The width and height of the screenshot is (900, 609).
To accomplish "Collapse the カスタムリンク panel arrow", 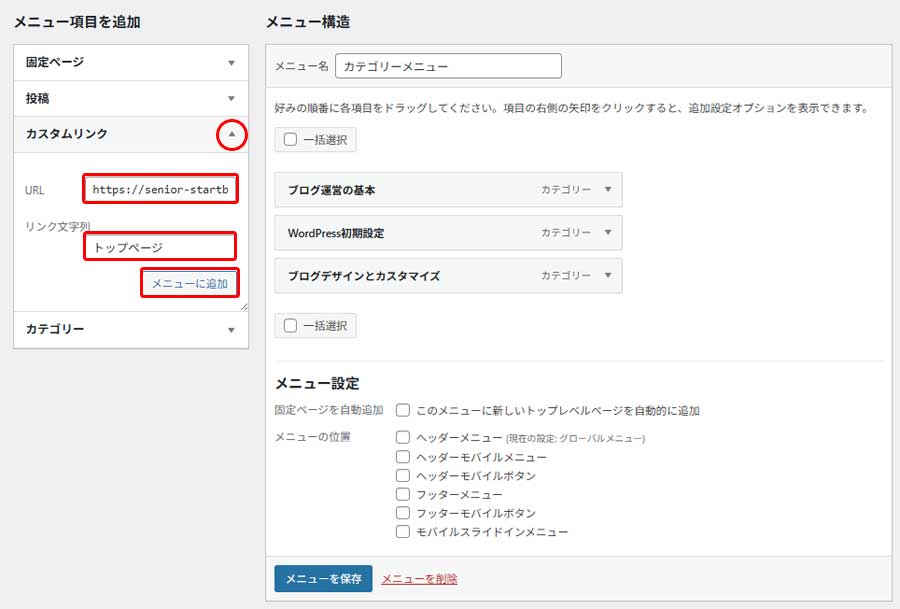I will coord(232,134).
